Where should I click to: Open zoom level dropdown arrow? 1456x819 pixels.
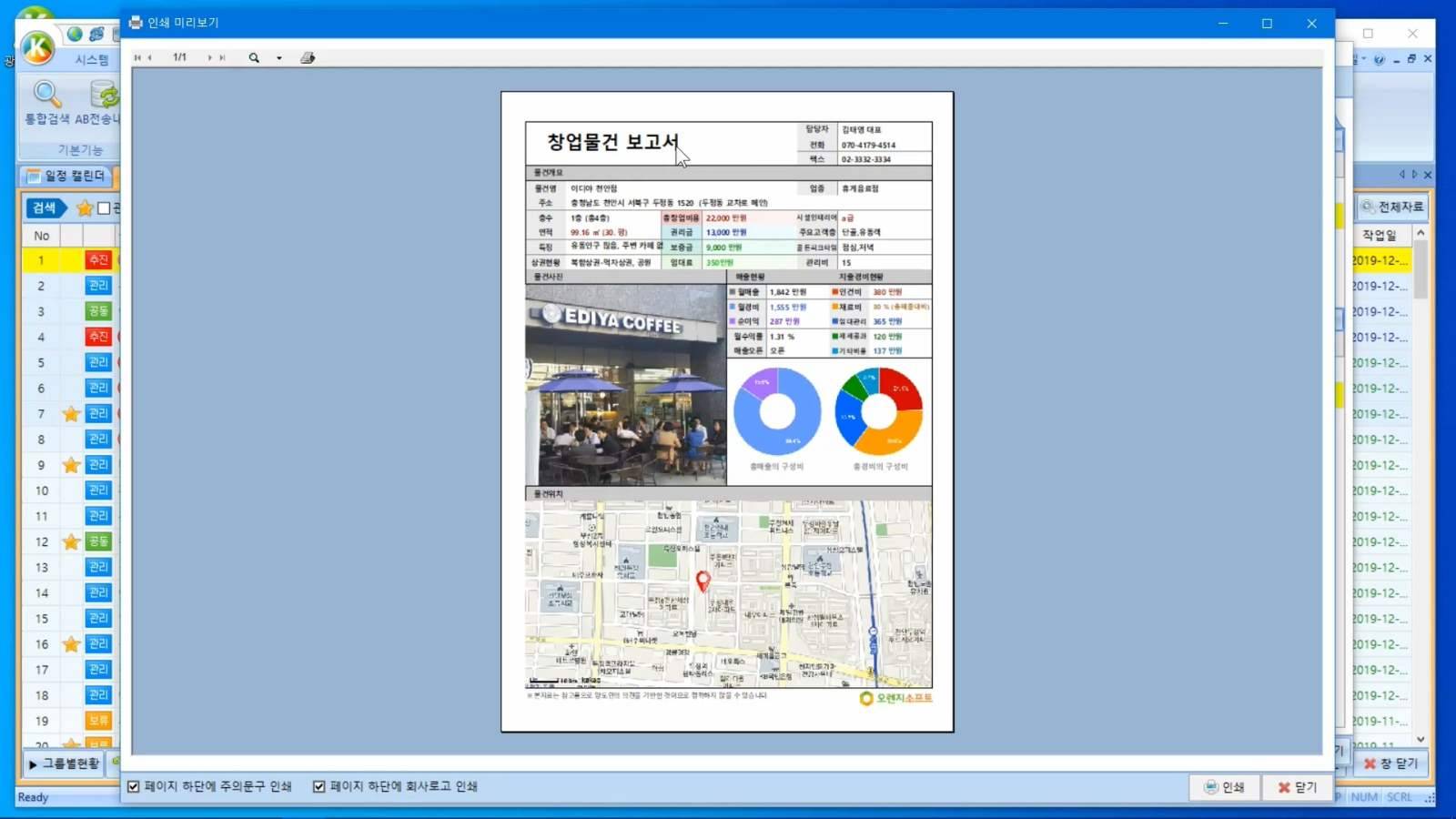click(x=279, y=58)
